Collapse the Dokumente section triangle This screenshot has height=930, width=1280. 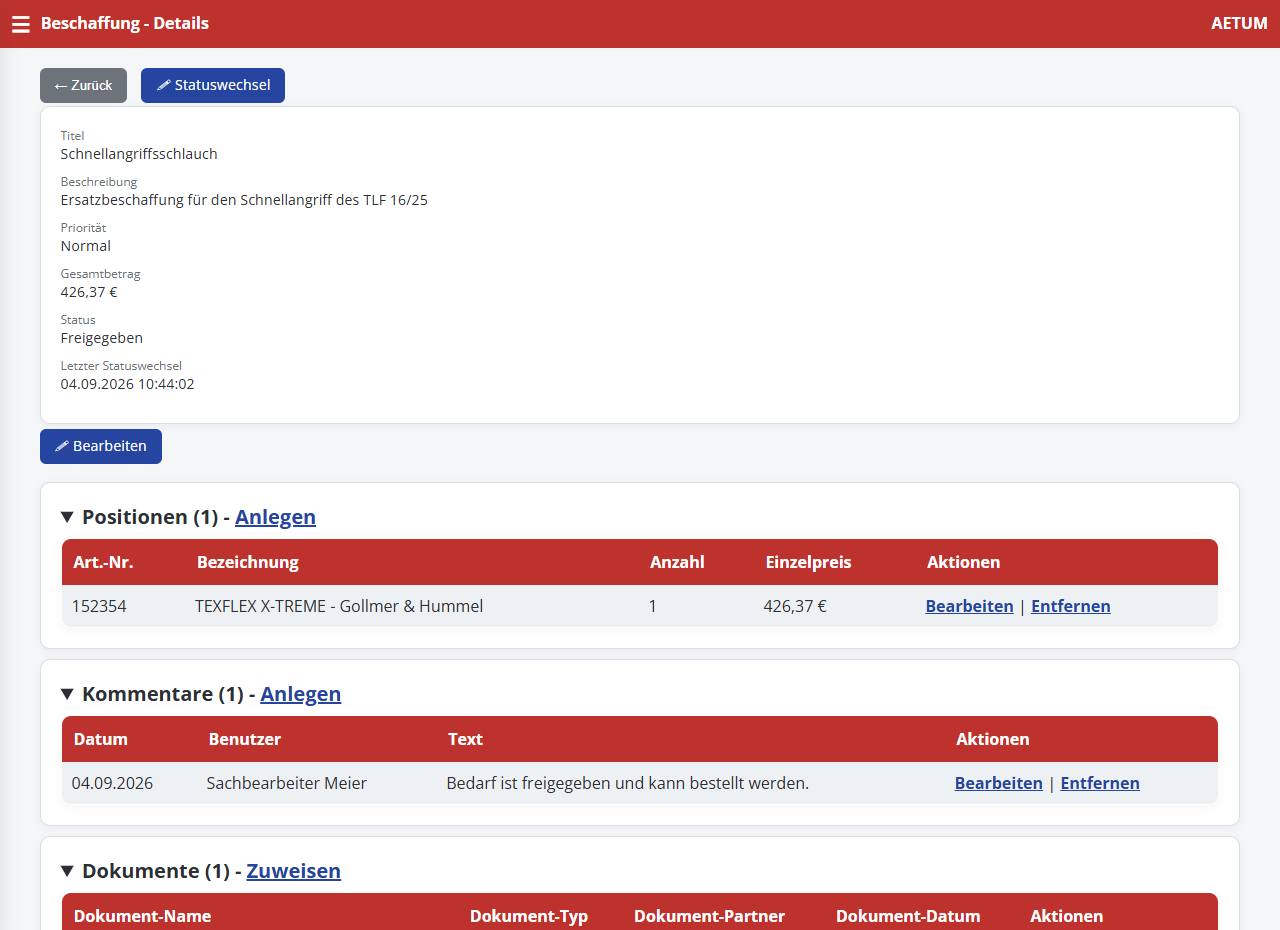67,871
